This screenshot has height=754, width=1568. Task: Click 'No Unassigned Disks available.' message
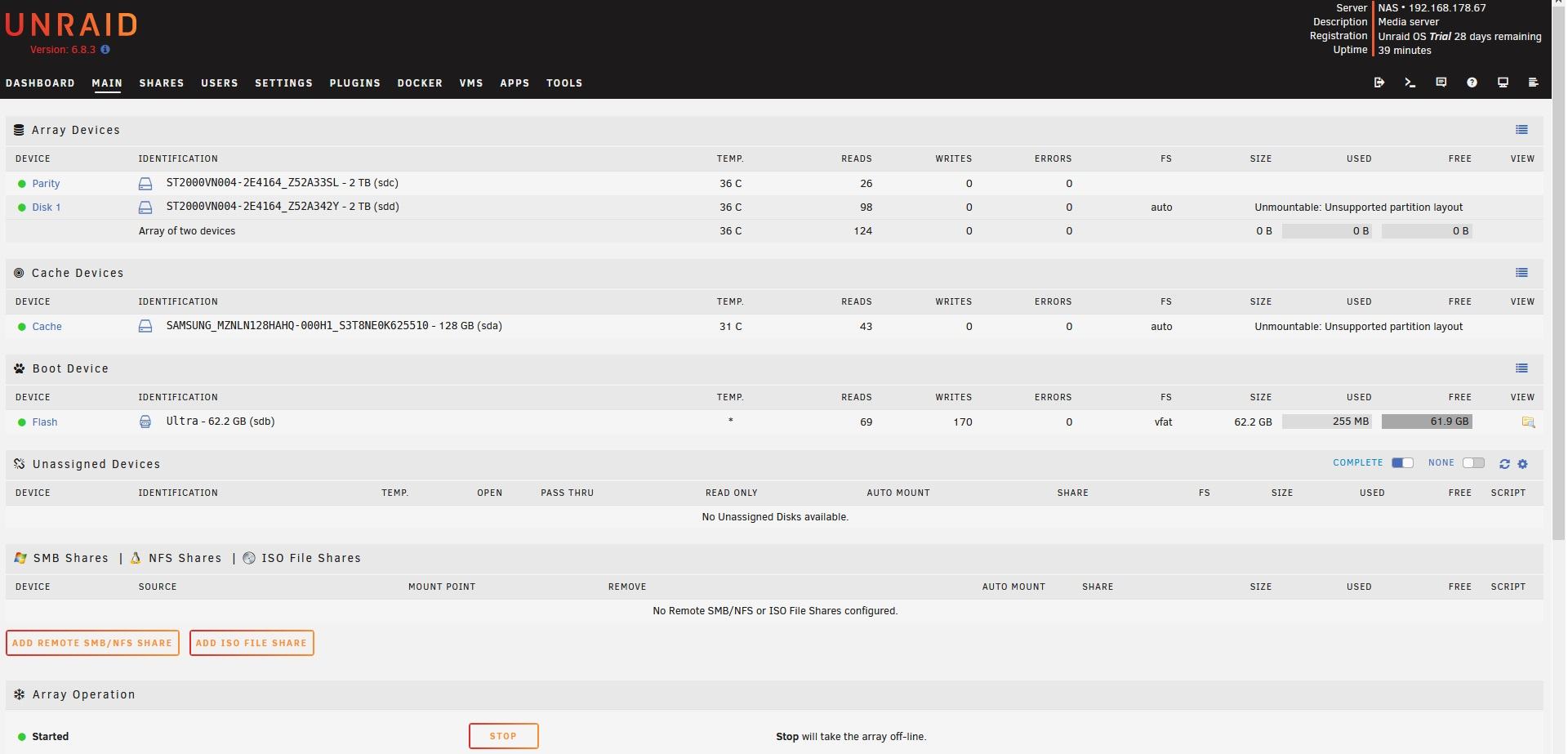click(x=775, y=517)
